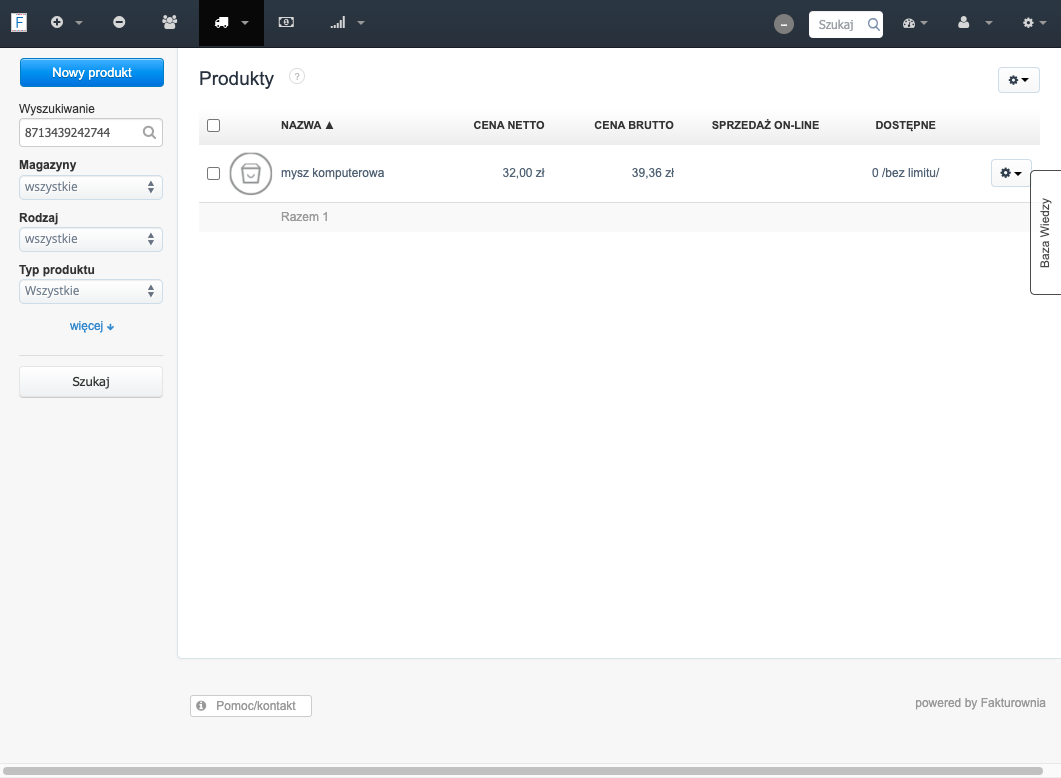Open the row gear dropdown for mysz komputerowa
1061x778 pixels.
[x=1011, y=173]
